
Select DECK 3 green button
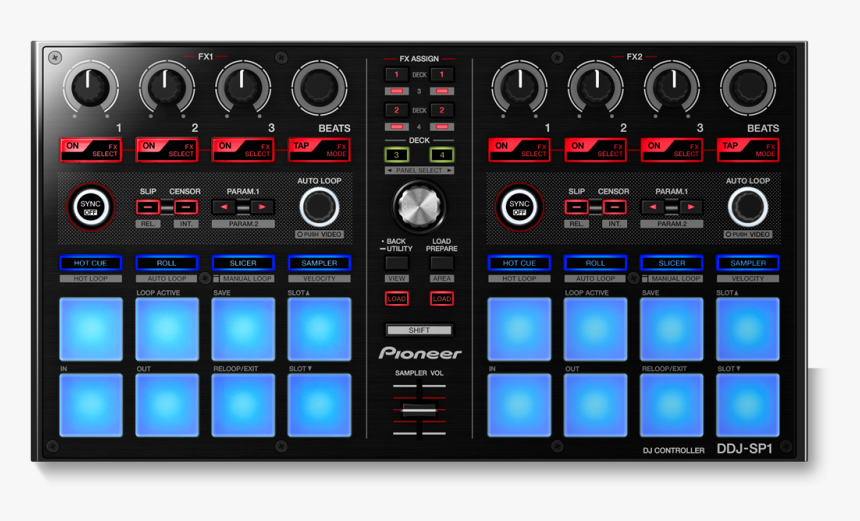[x=397, y=155]
